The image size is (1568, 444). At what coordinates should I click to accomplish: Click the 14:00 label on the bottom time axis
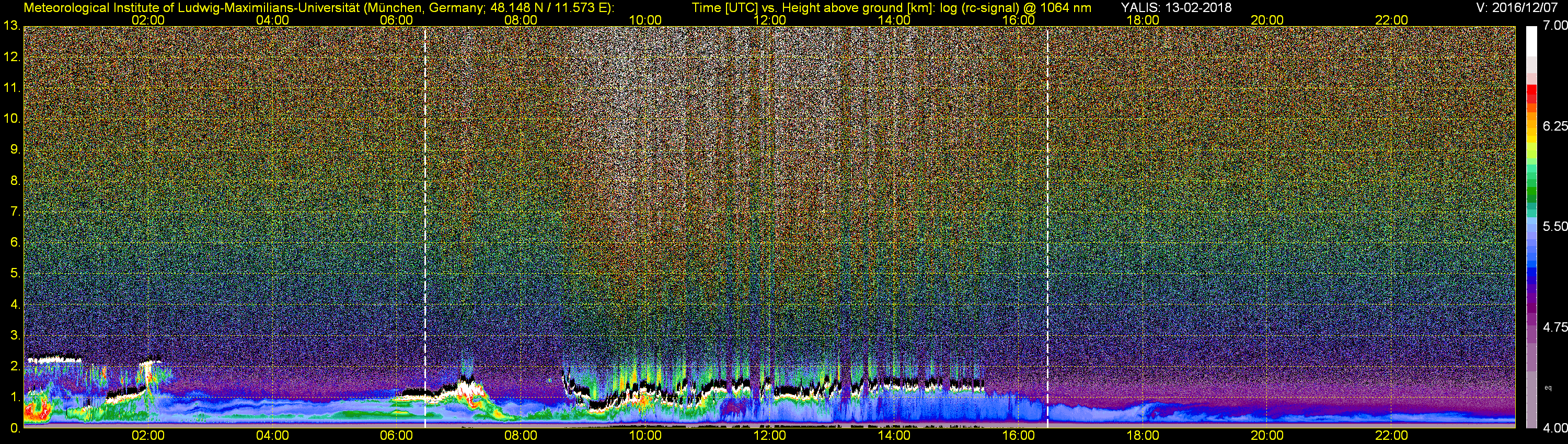click(894, 436)
